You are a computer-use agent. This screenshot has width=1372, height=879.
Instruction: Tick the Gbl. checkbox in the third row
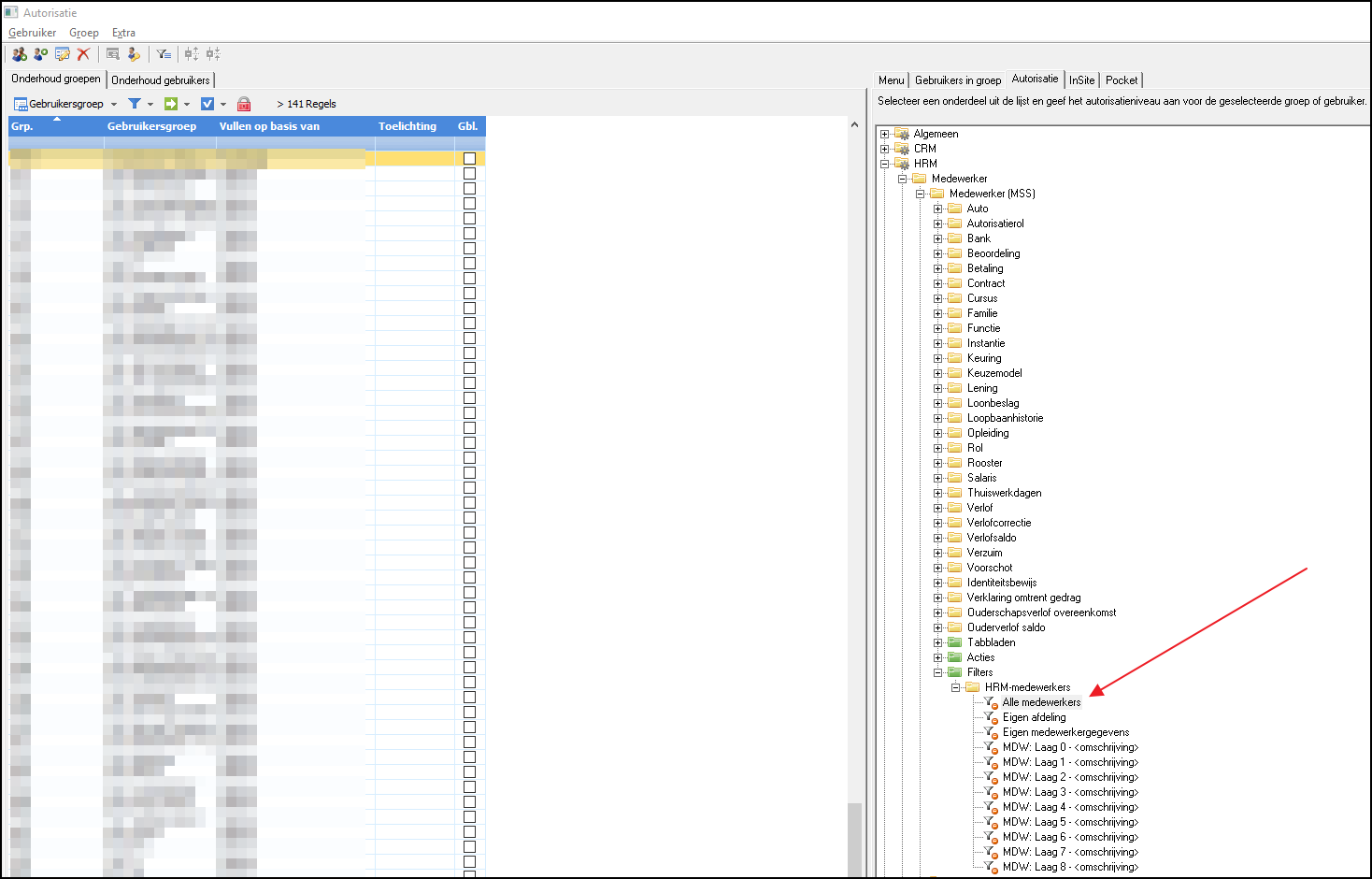pyautogui.click(x=469, y=189)
